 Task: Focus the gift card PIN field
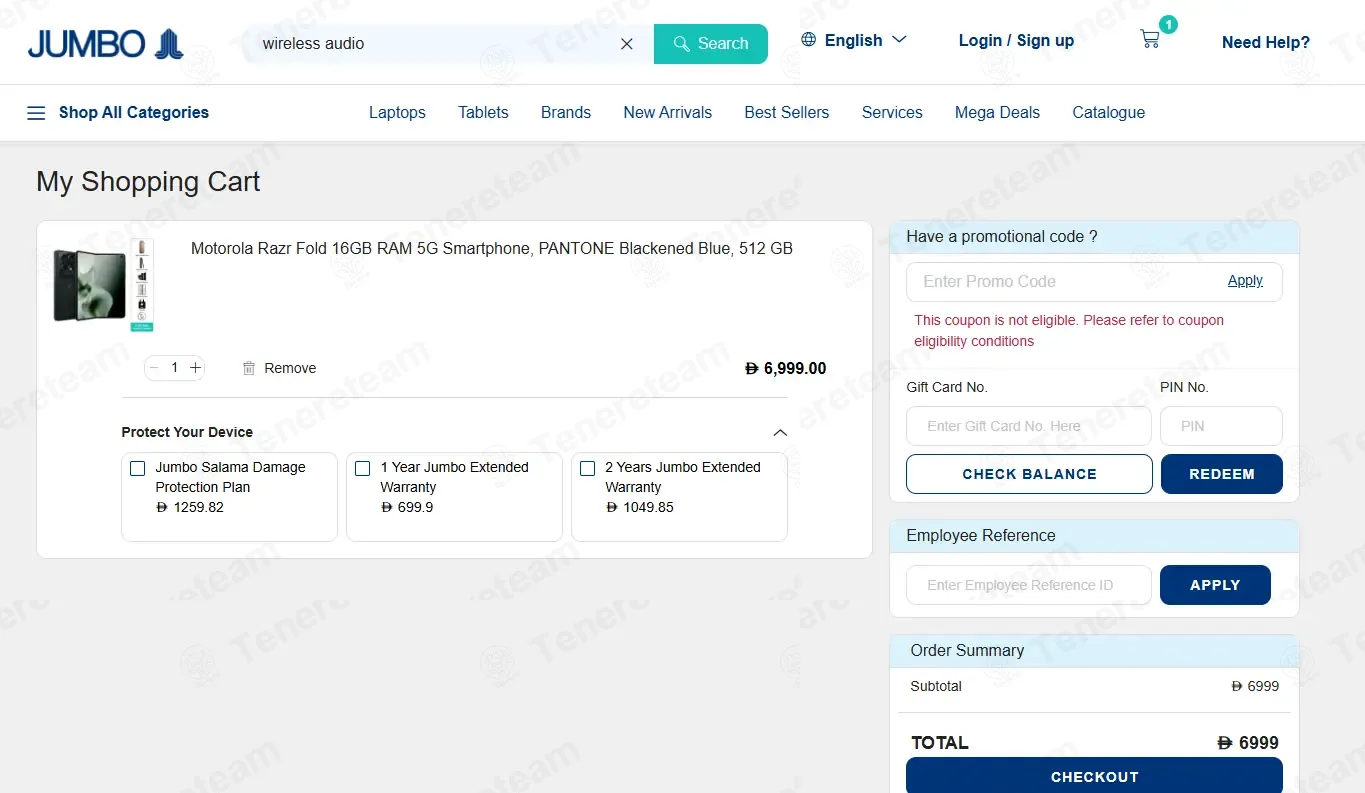1221,426
